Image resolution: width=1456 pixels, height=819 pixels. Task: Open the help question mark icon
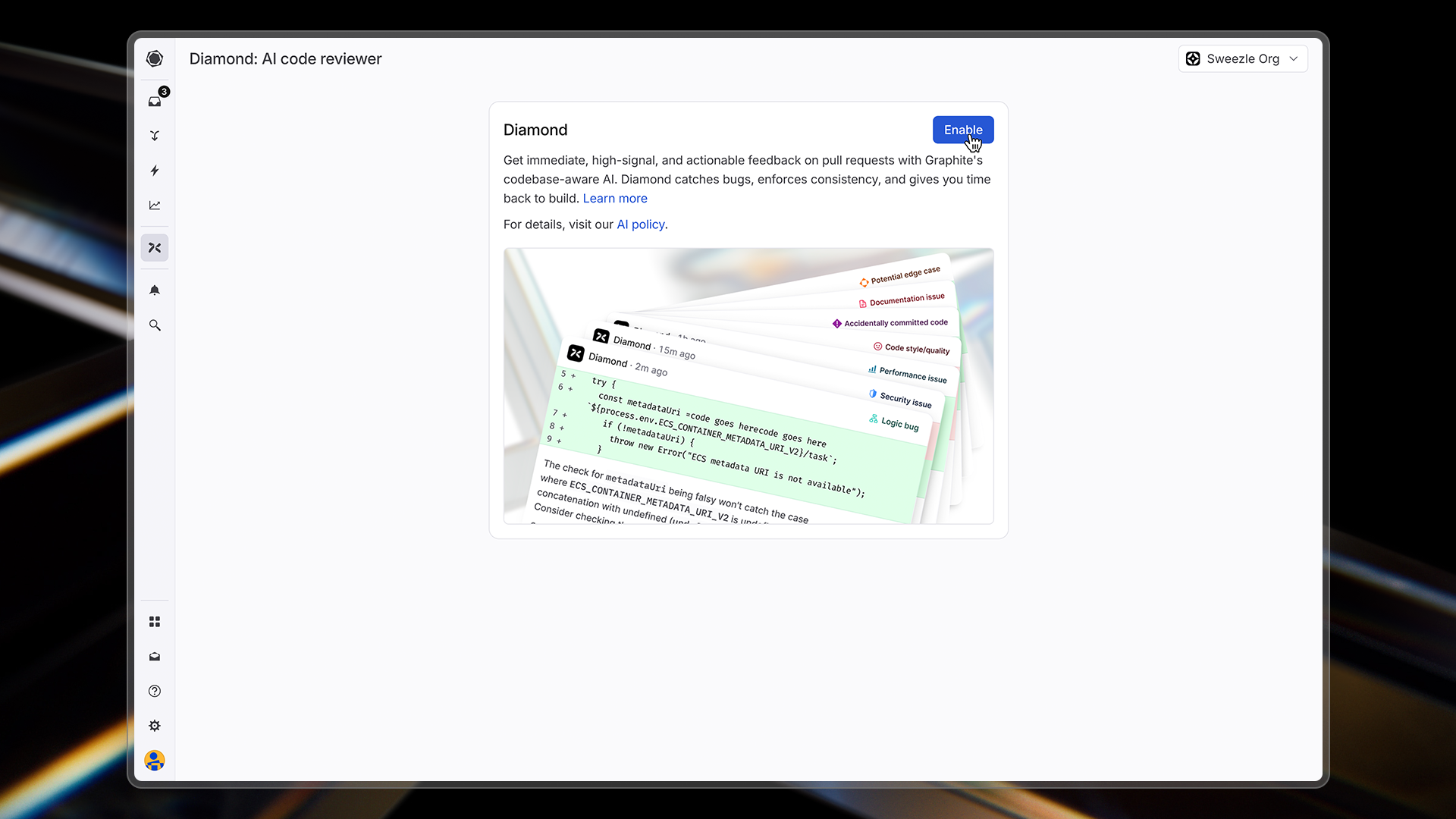click(x=155, y=691)
